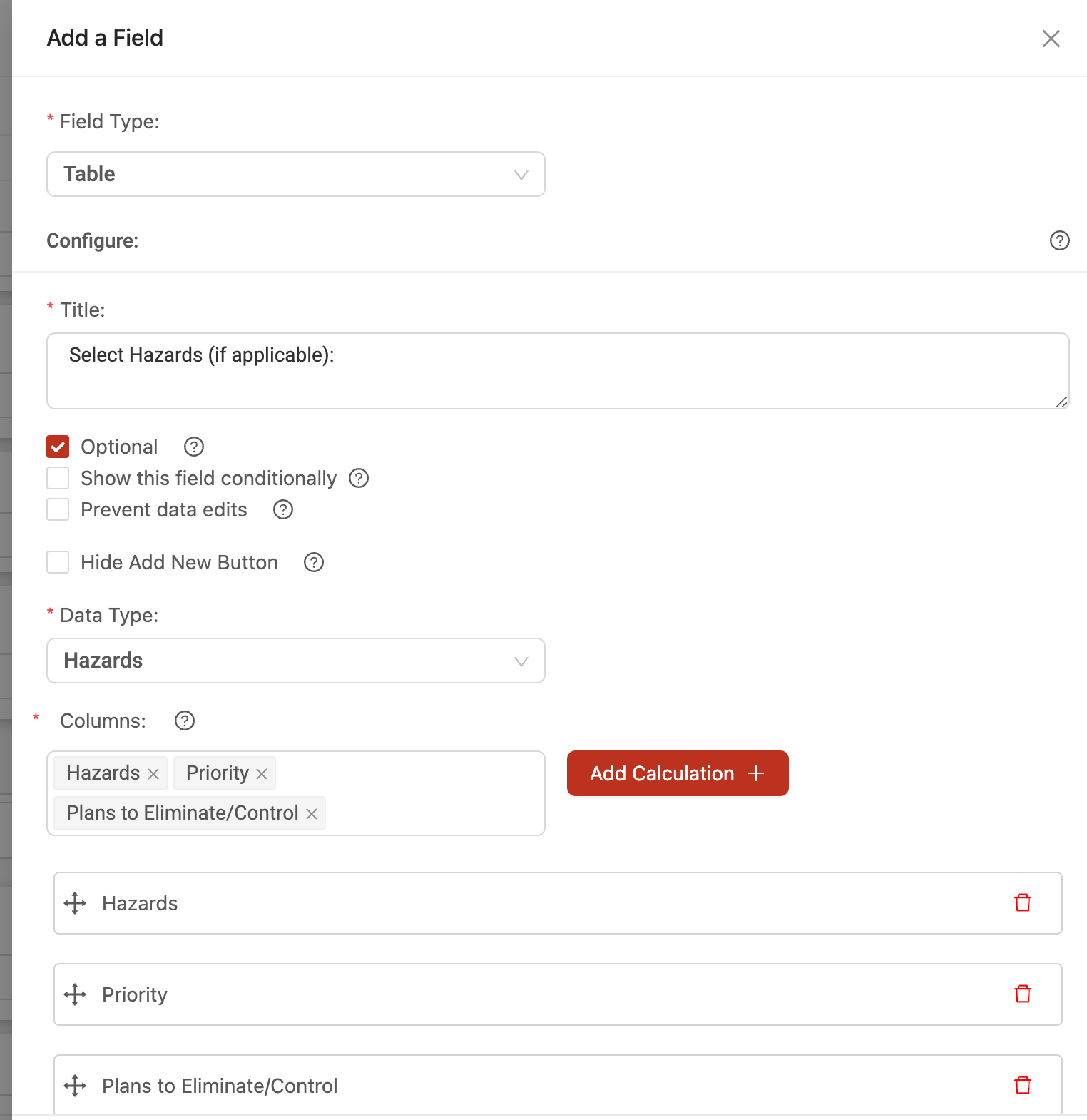Click trash icon for Plans to Eliminate/Control row
The image size is (1087, 1120).
pyautogui.click(x=1023, y=1085)
